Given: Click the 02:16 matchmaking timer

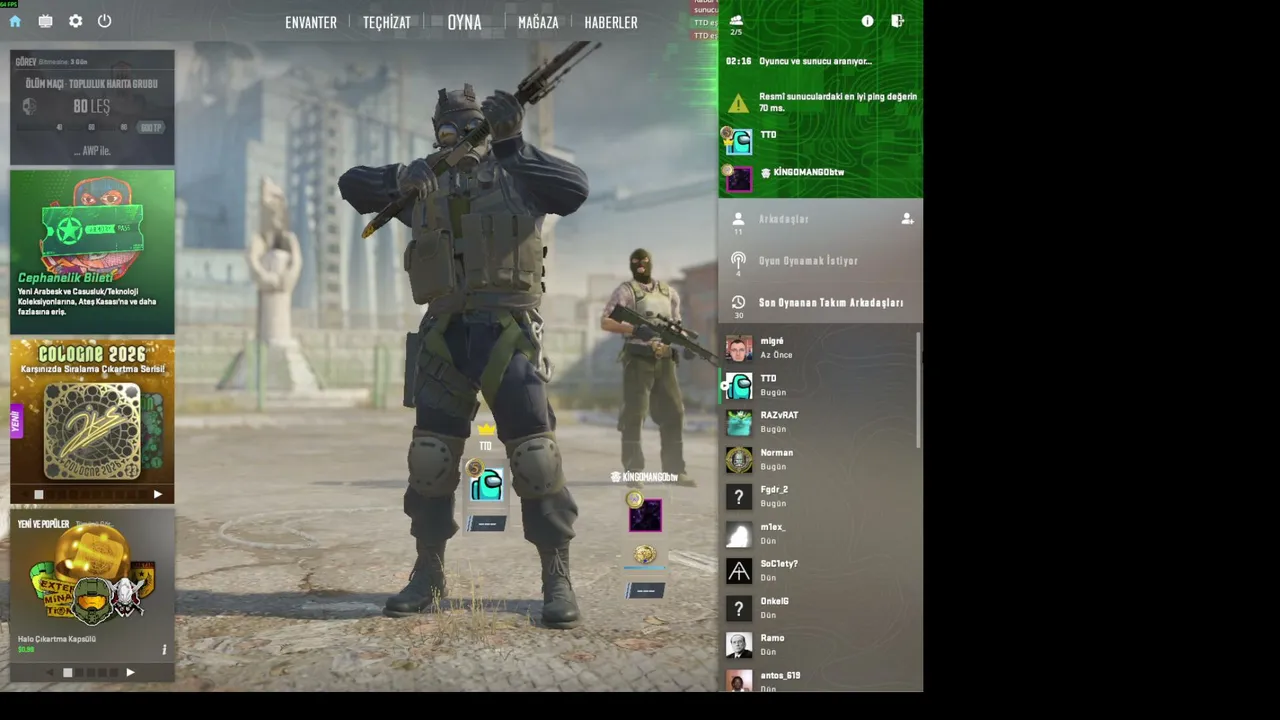Looking at the screenshot, I should 739,61.
